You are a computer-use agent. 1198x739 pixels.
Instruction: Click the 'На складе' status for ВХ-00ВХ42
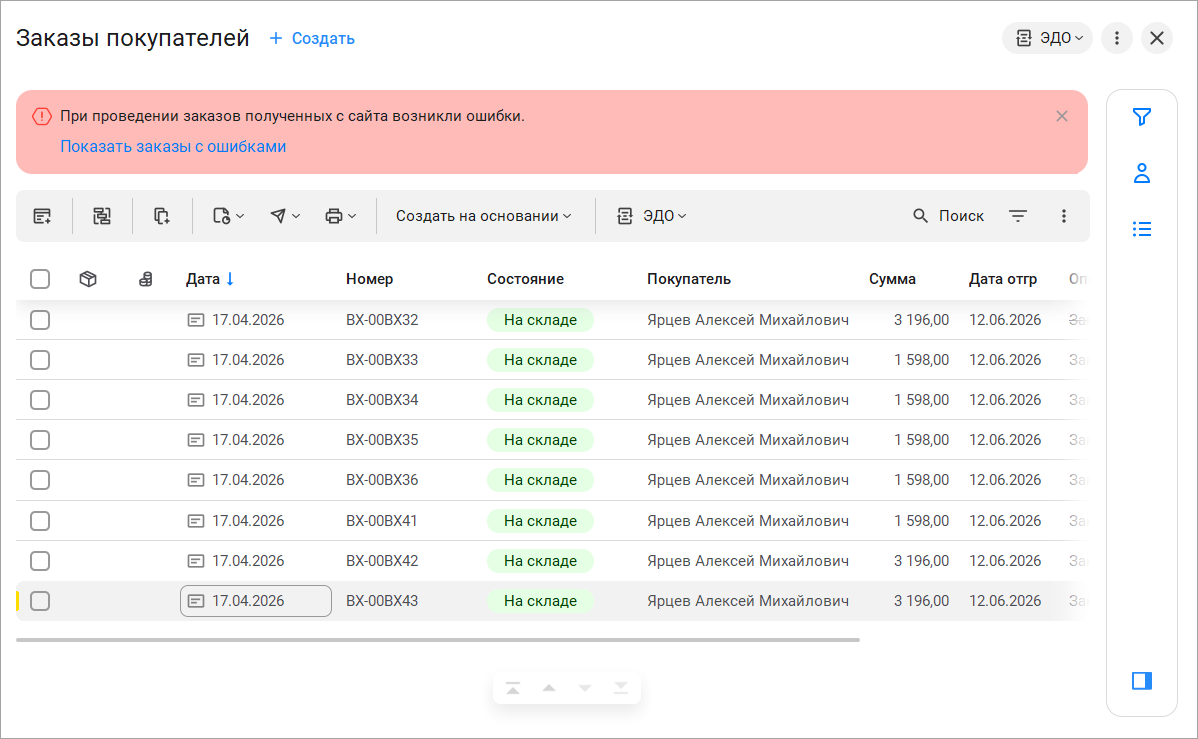coord(540,561)
